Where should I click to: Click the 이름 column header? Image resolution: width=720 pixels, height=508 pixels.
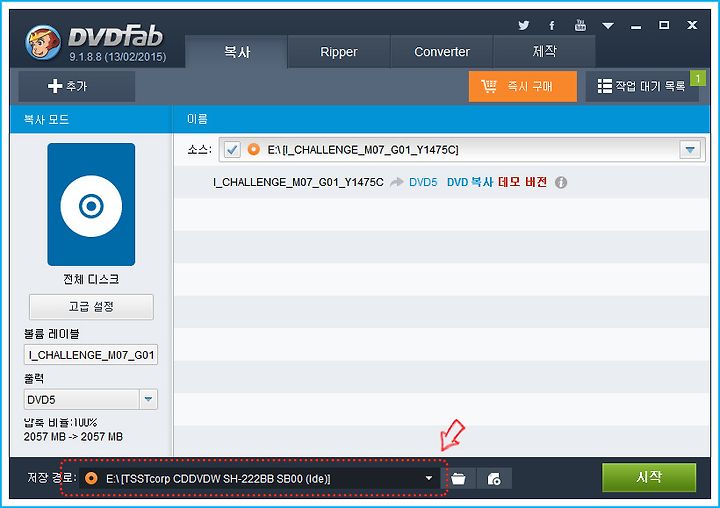pyautogui.click(x=197, y=119)
